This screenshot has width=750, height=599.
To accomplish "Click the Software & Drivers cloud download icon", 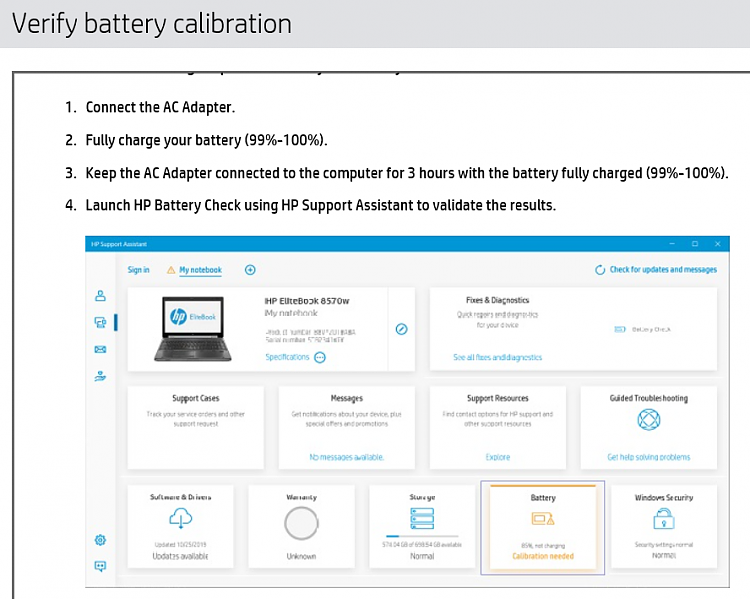I will [180, 518].
